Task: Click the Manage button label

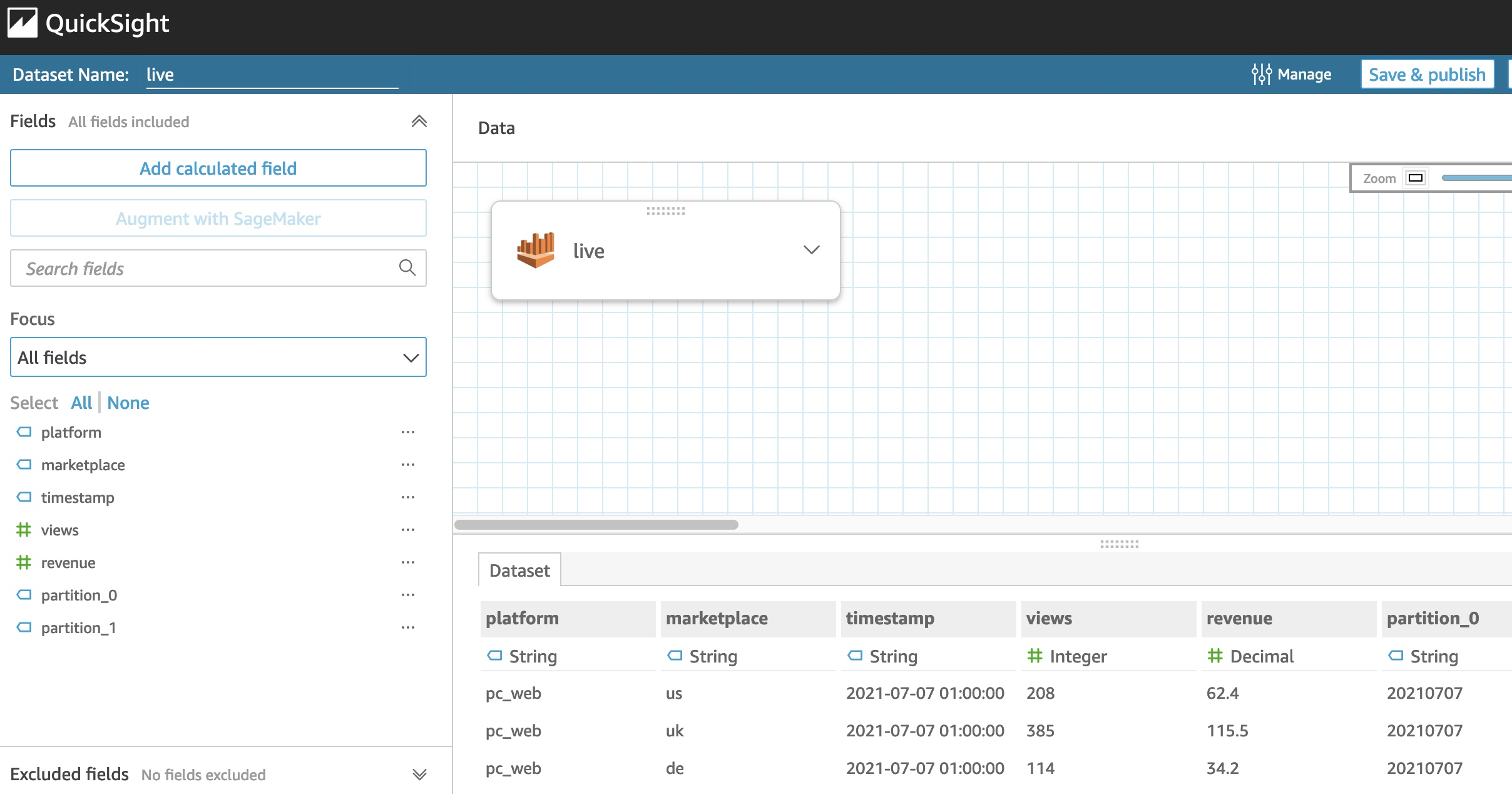Action: (x=1304, y=75)
